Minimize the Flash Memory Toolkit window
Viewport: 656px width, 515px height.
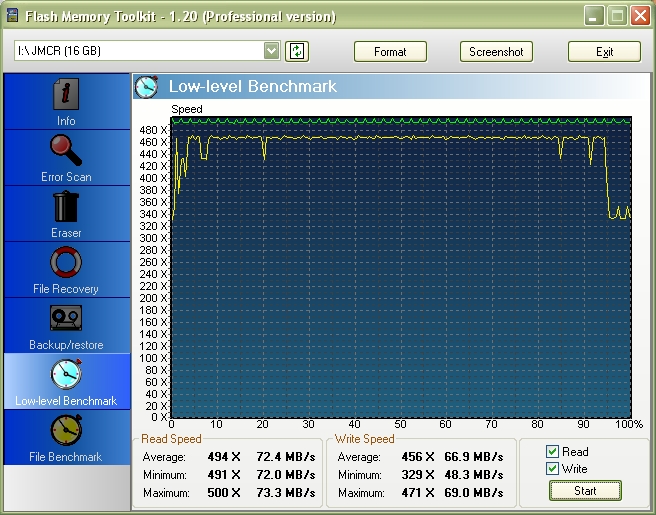(594, 16)
